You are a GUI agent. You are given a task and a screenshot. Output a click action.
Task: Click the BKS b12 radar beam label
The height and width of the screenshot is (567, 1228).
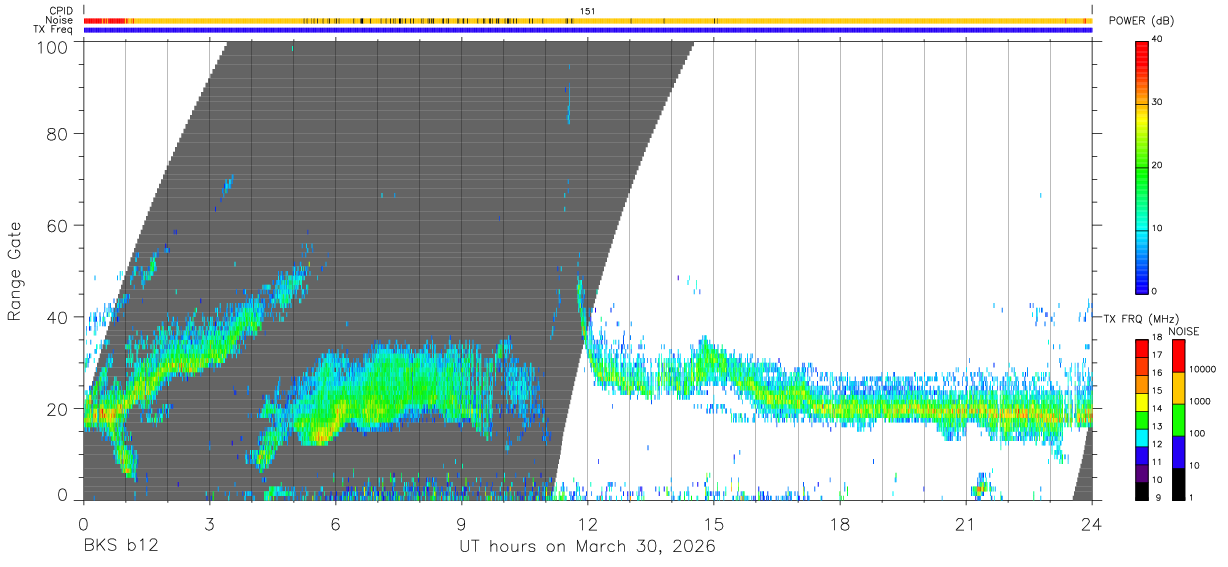120,547
